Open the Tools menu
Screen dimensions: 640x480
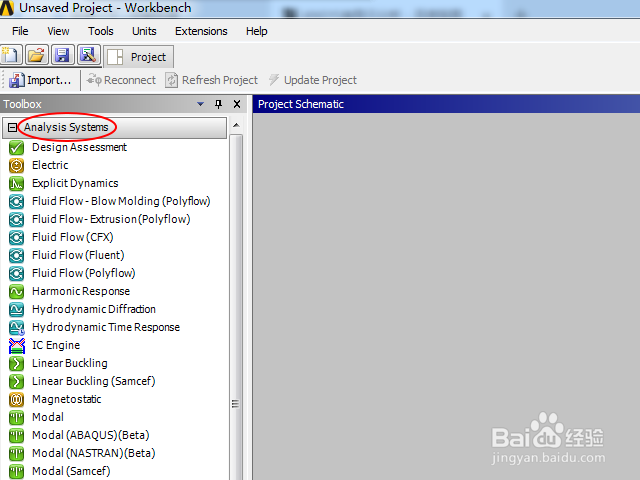click(x=101, y=31)
